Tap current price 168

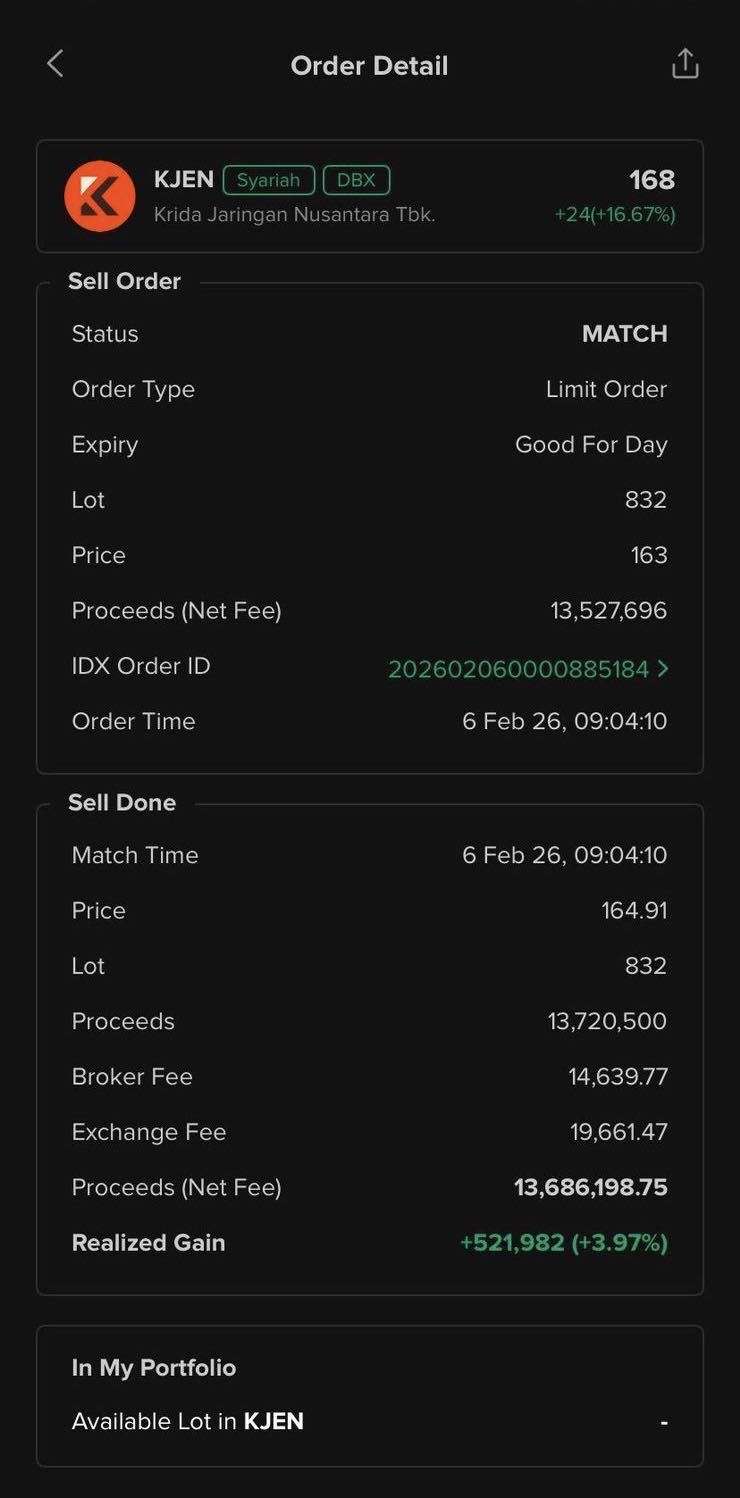tap(652, 180)
